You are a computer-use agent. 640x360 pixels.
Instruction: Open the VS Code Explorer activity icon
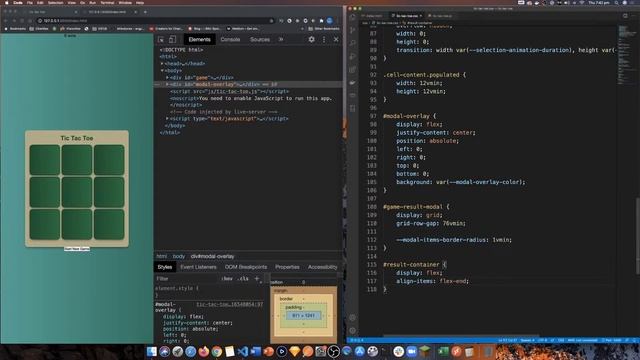pyautogui.click(x=353, y=17)
